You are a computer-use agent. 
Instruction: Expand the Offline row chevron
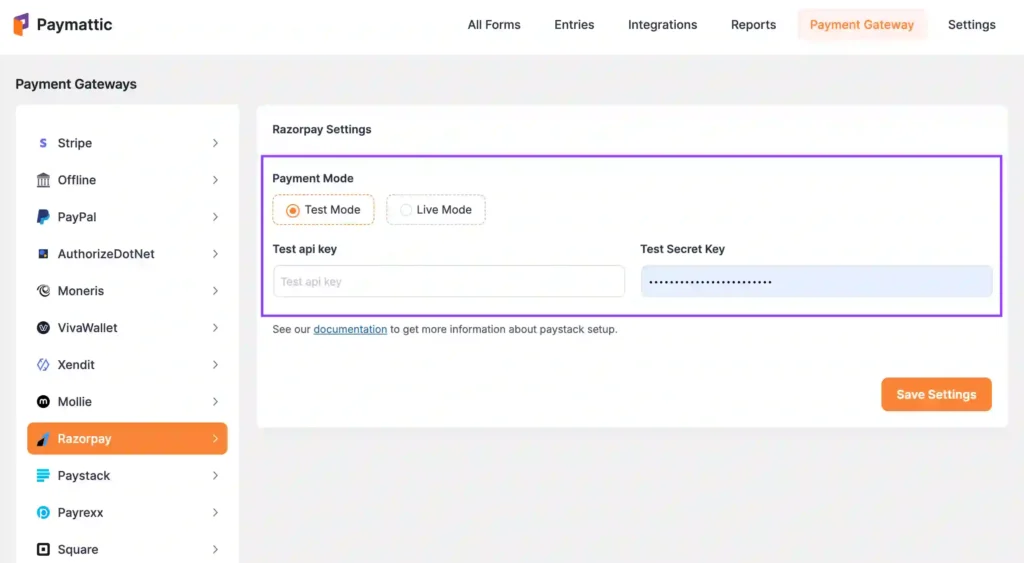click(215, 180)
